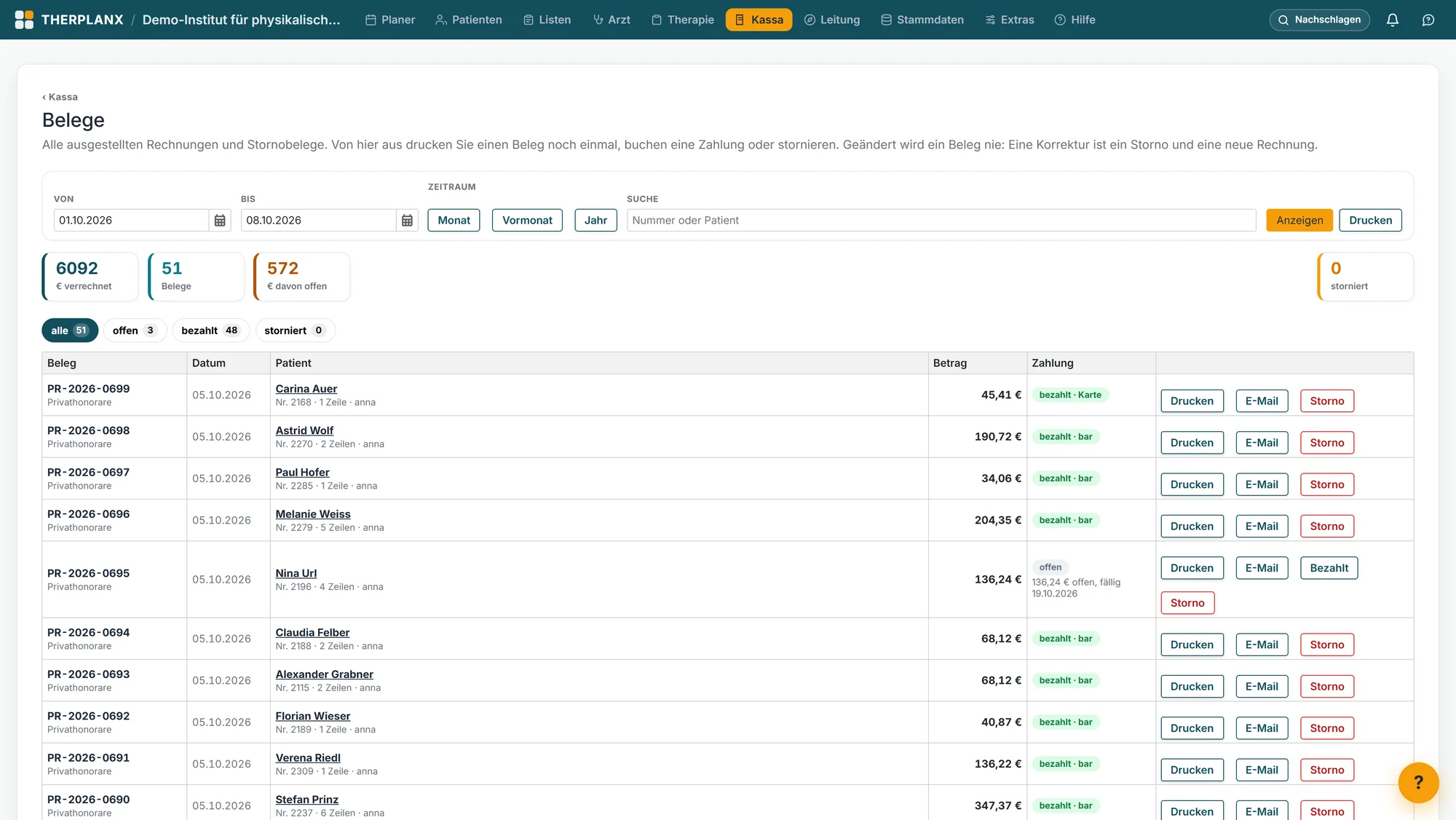Open the Arzt menu

612,20
